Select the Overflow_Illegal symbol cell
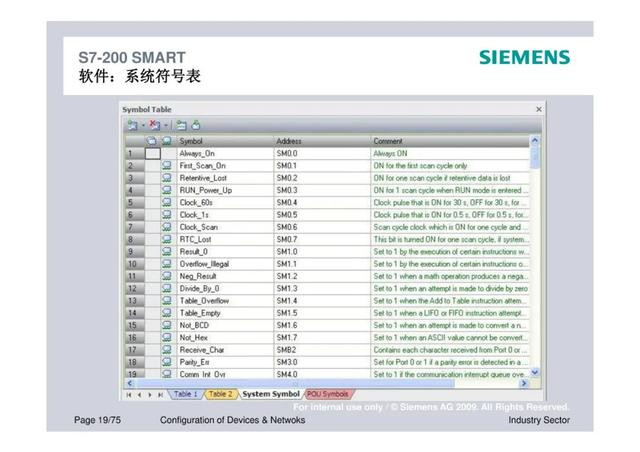The height and width of the screenshot is (452, 640). click(225, 264)
